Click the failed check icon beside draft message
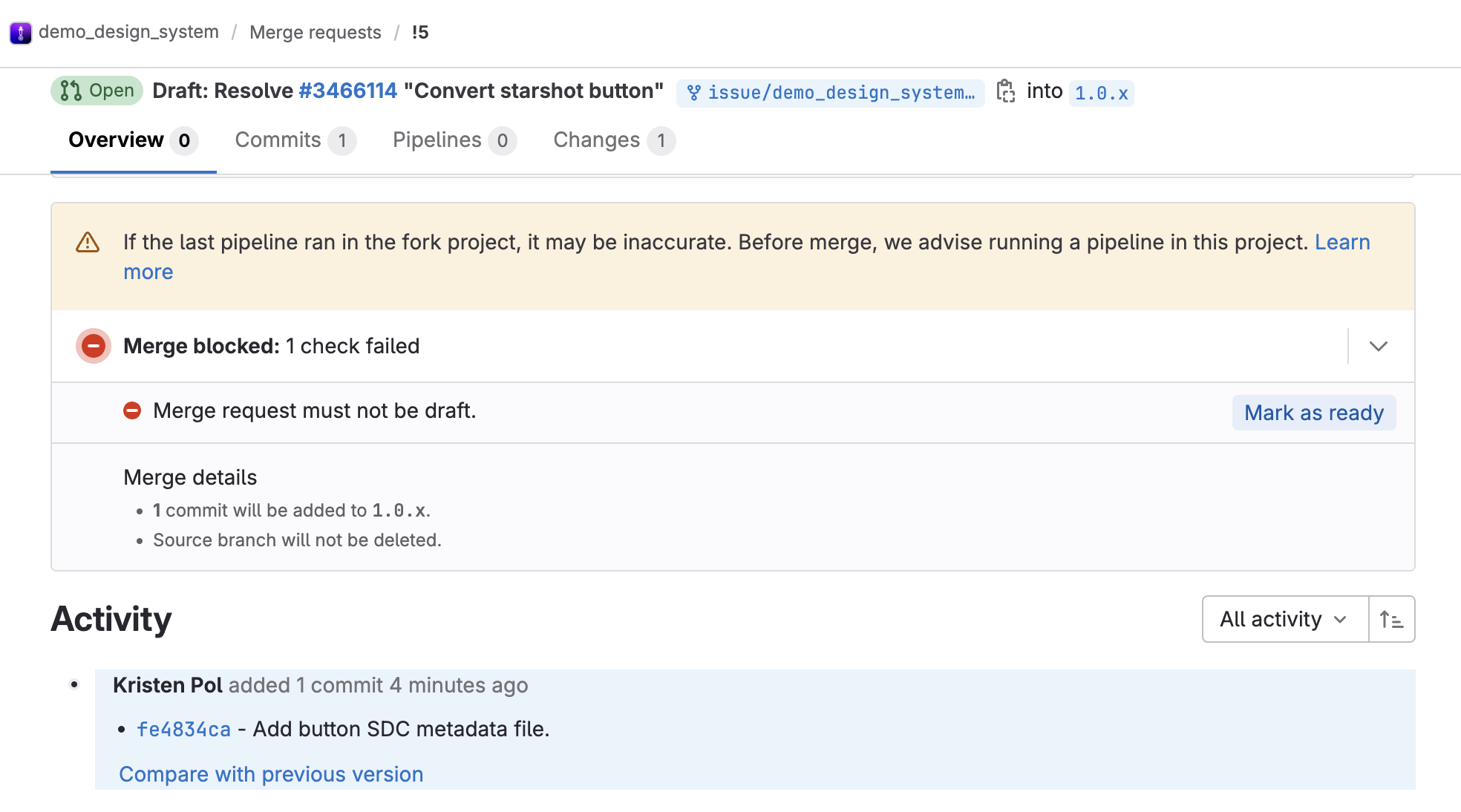 point(133,410)
